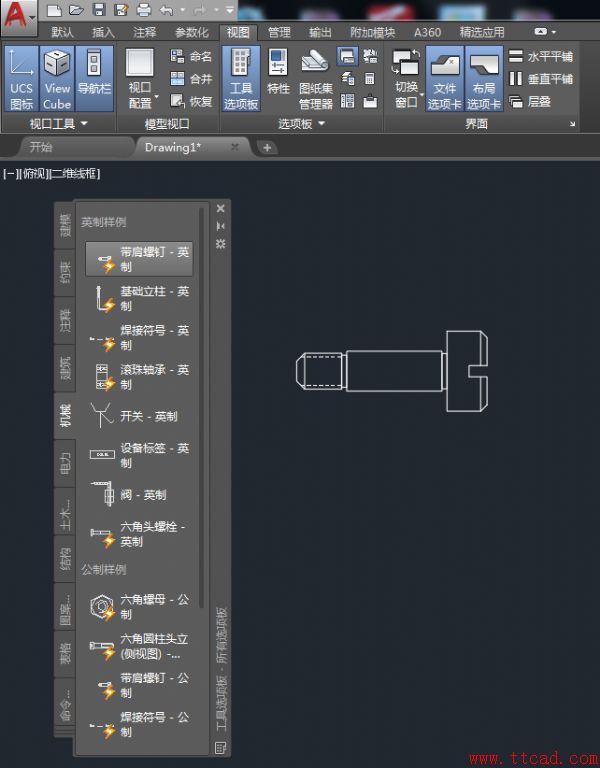Open the 图纸集管理器 sheet set manager
Viewport: 600px width, 768px height.
[x=315, y=78]
